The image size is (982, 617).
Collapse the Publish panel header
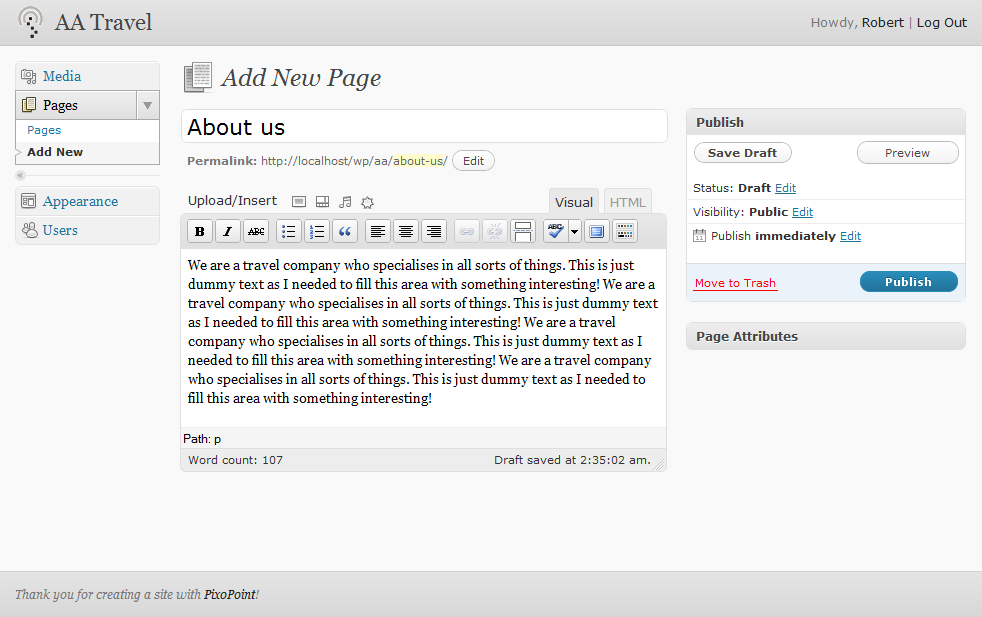[x=826, y=122]
